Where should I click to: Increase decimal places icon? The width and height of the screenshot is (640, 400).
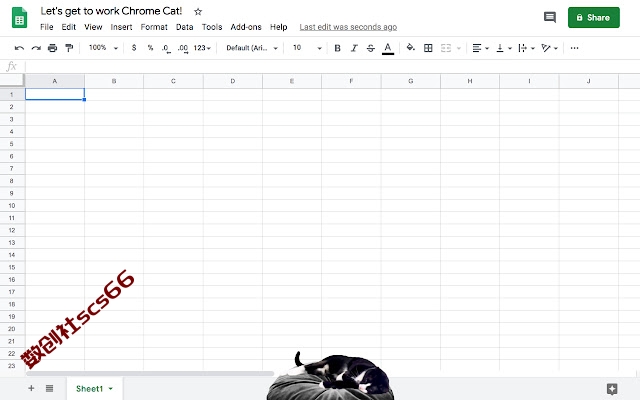pos(183,48)
